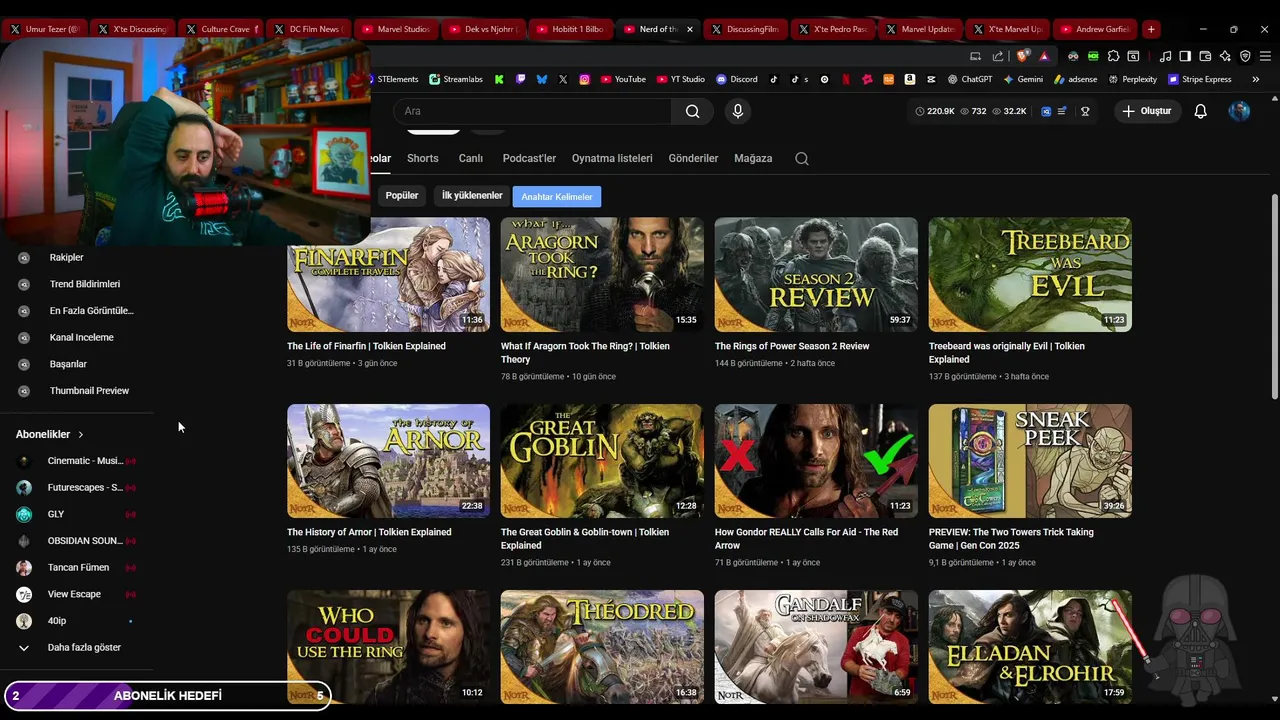Image resolution: width=1280 pixels, height=720 pixels.
Task: Open YT Studio bookmark
Action: (x=681, y=79)
